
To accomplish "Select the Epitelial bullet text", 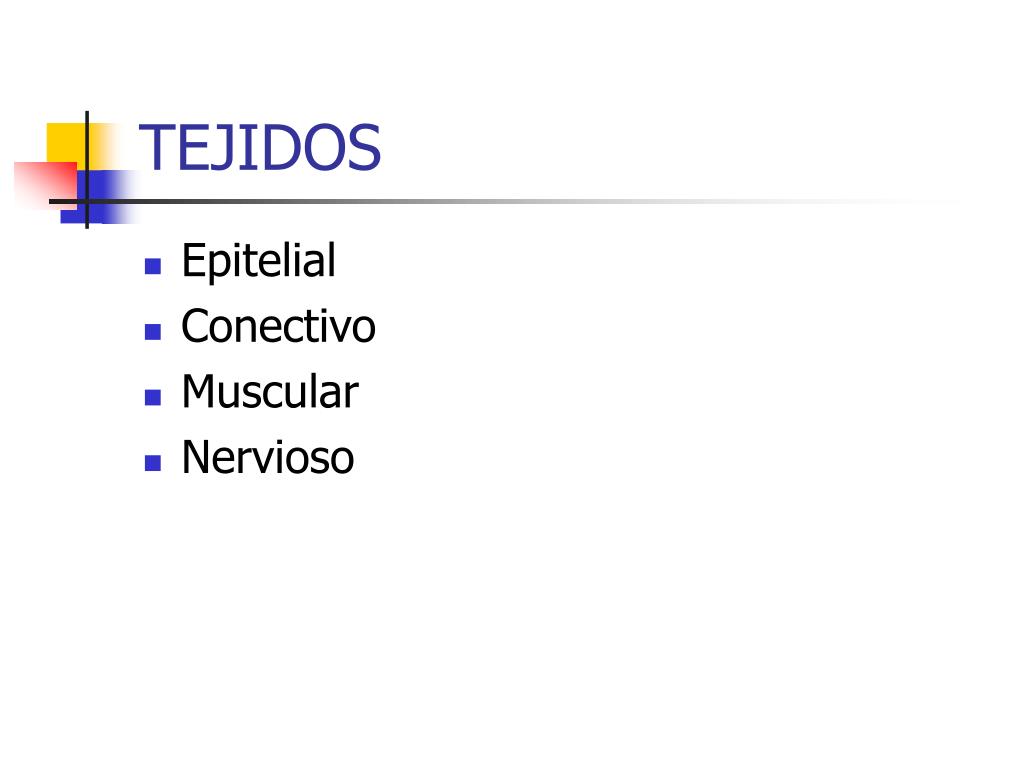I will 259,261.
